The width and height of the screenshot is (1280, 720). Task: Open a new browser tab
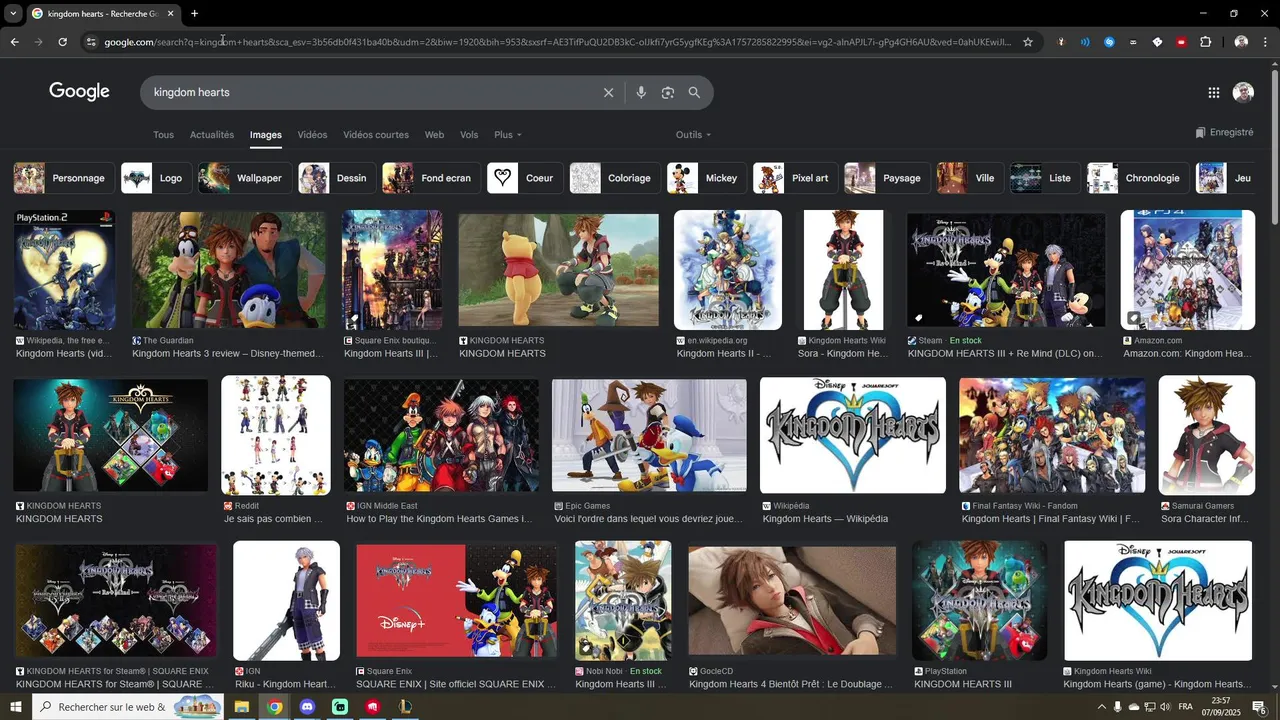click(194, 14)
